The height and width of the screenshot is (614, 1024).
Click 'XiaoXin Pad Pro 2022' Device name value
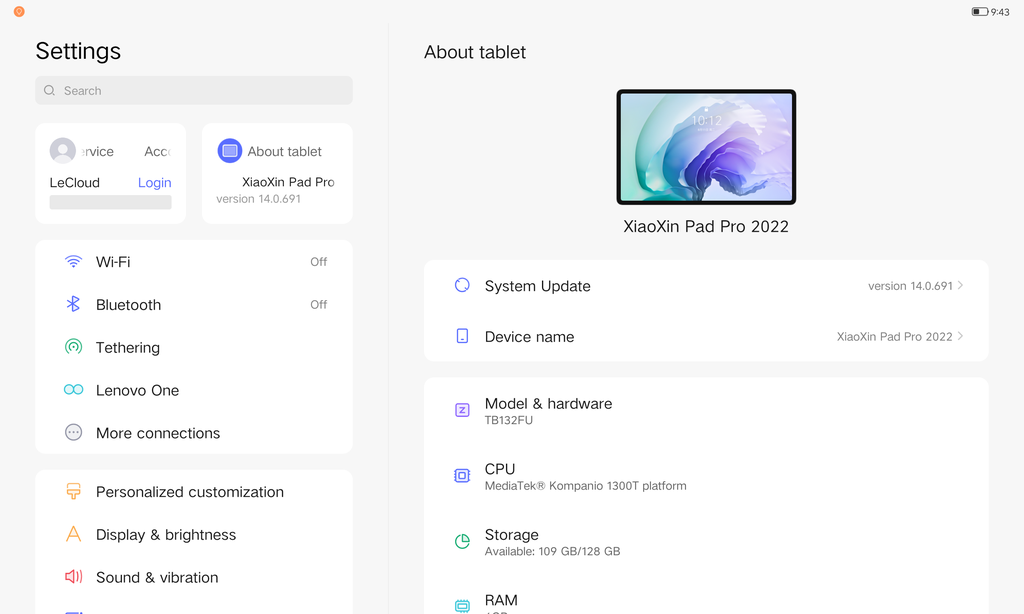click(x=894, y=336)
